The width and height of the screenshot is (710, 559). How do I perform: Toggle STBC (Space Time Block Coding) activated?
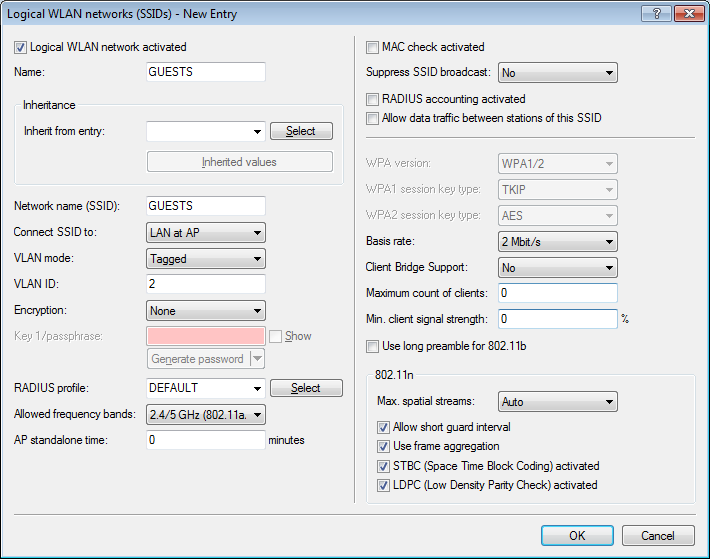pyautogui.click(x=383, y=466)
